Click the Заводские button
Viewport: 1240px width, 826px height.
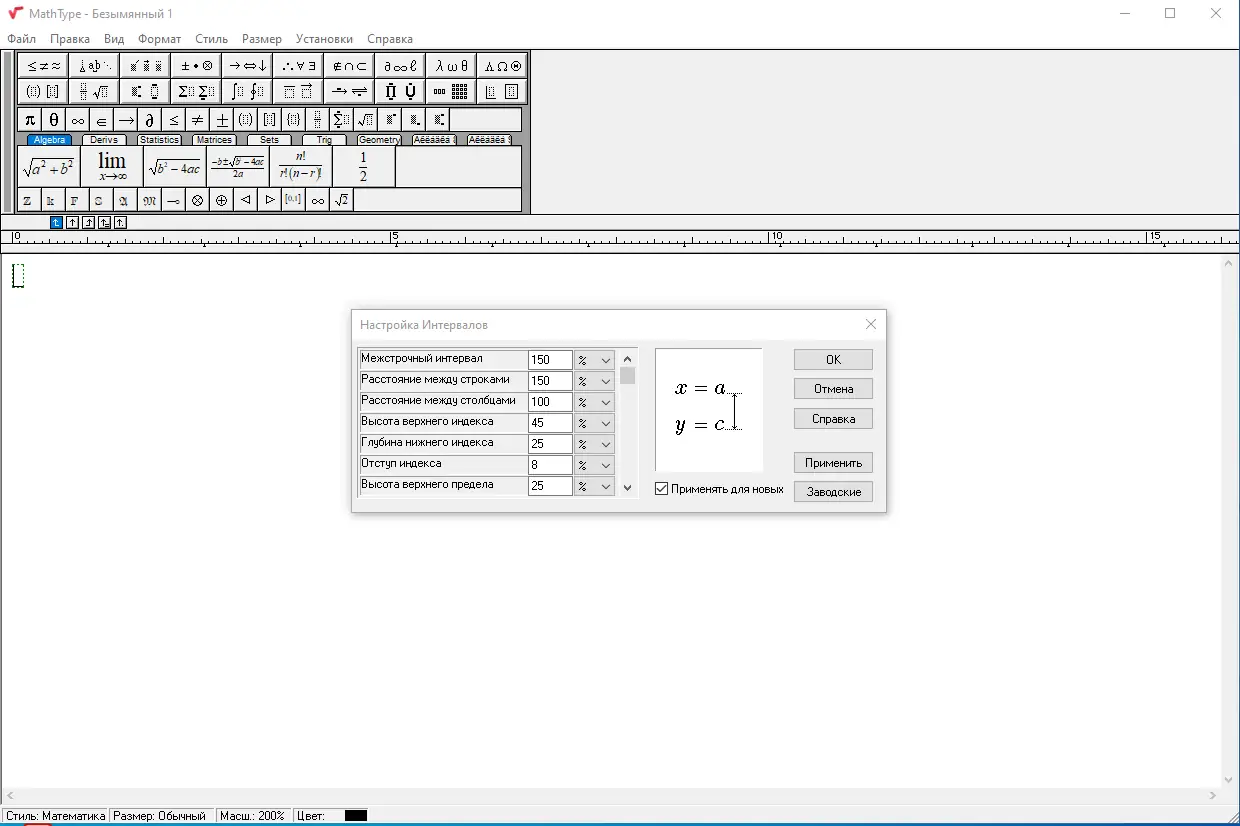(833, 492)
